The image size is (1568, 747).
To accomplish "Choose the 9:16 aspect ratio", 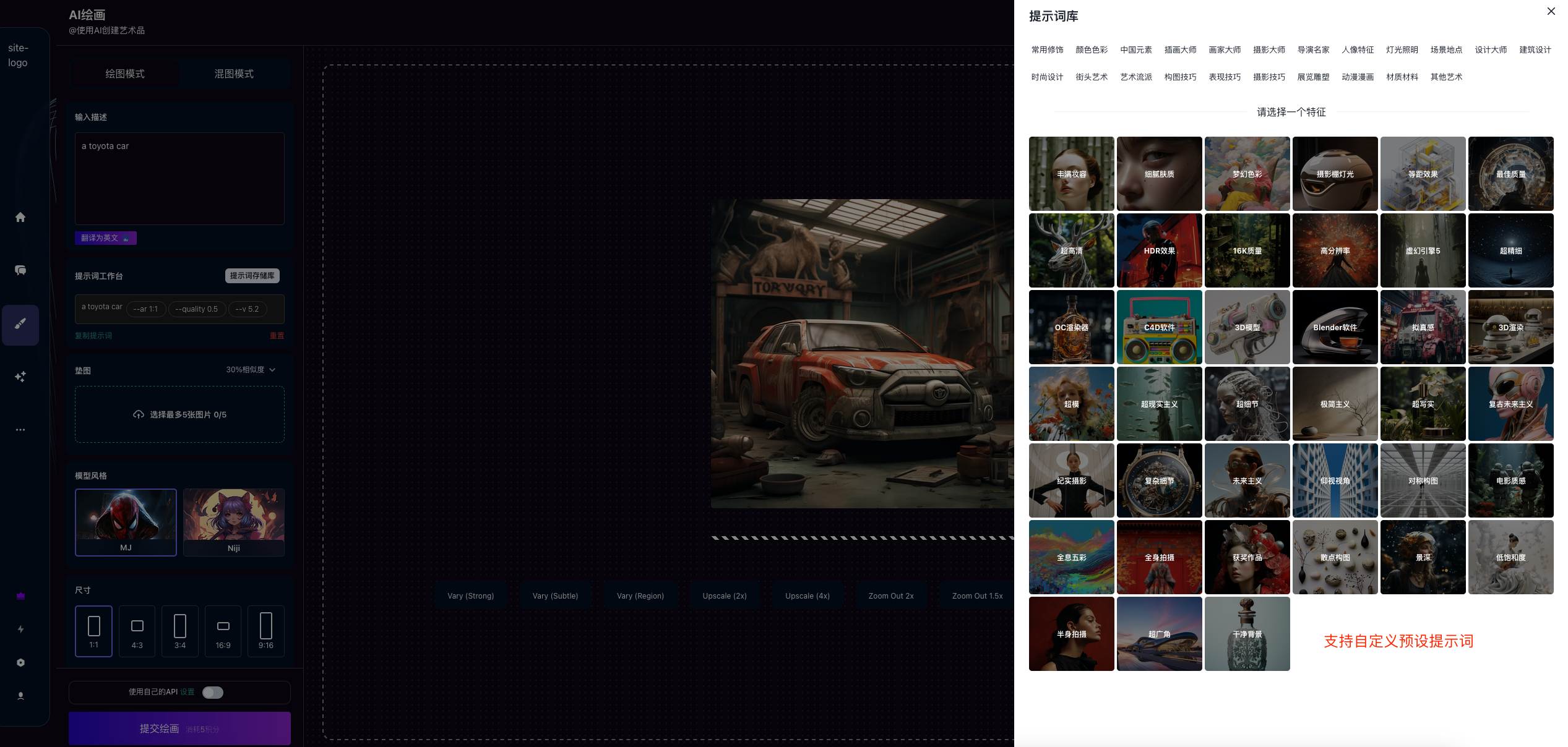I will [x=265, y=631].
